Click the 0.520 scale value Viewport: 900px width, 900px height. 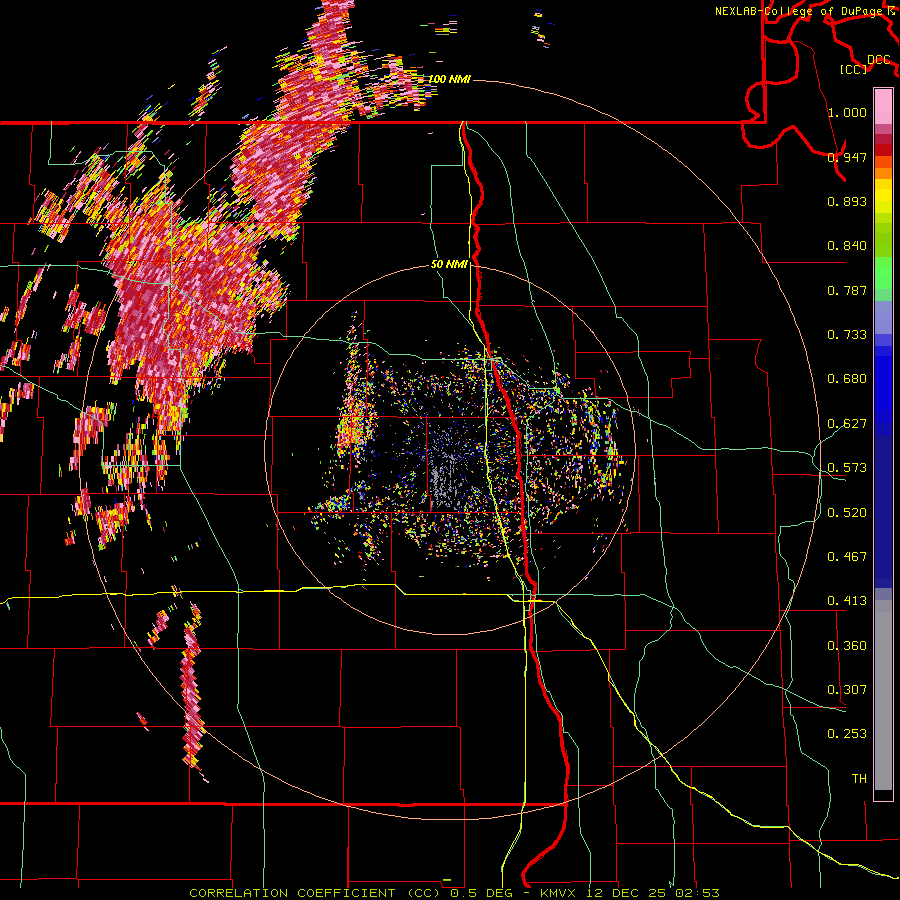[847, 513]
